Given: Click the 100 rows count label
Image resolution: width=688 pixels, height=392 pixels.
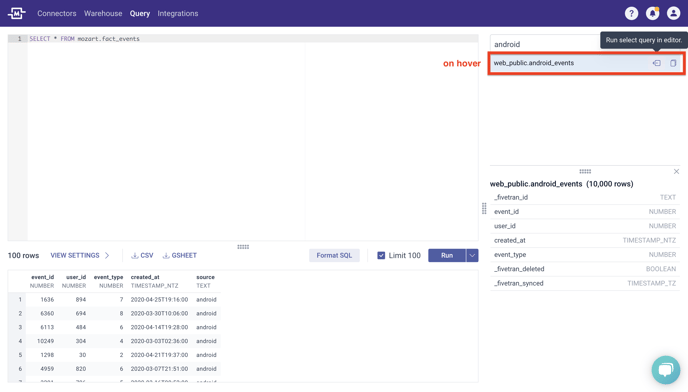Looking at the screenshot, I should pyautogui.click(x=23, y=255).
